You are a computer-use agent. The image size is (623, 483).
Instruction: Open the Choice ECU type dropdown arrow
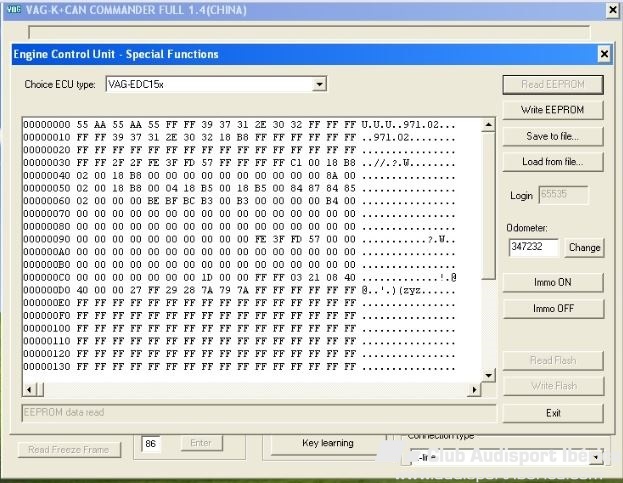point(319,84)
